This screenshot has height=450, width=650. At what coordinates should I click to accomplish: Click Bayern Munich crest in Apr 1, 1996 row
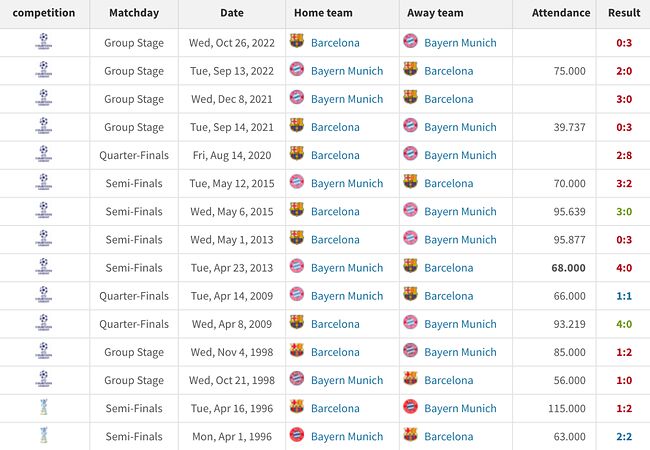[x=297, y=435]
